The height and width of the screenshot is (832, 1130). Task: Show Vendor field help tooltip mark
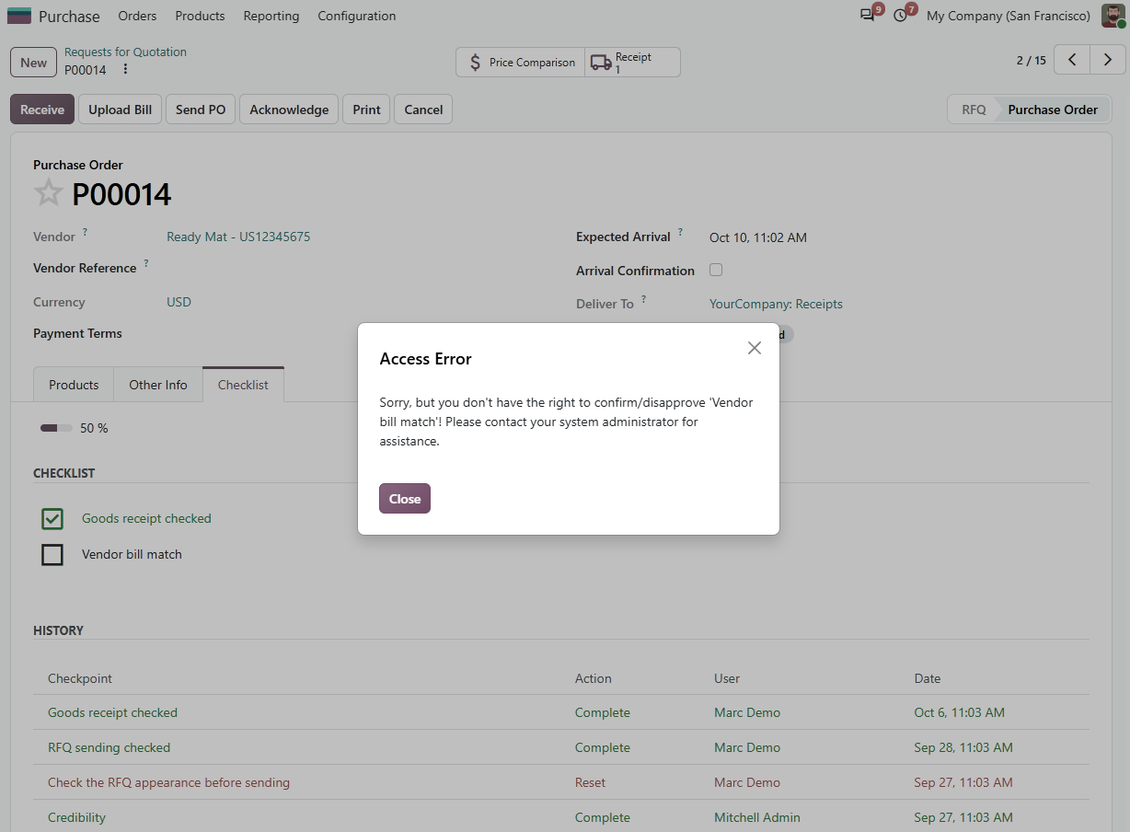(85, 232)
